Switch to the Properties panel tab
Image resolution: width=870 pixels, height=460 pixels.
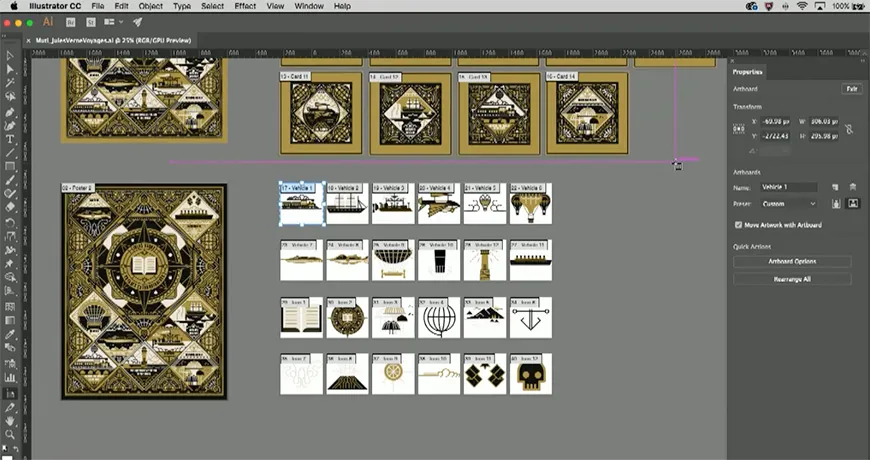[747, 72]
